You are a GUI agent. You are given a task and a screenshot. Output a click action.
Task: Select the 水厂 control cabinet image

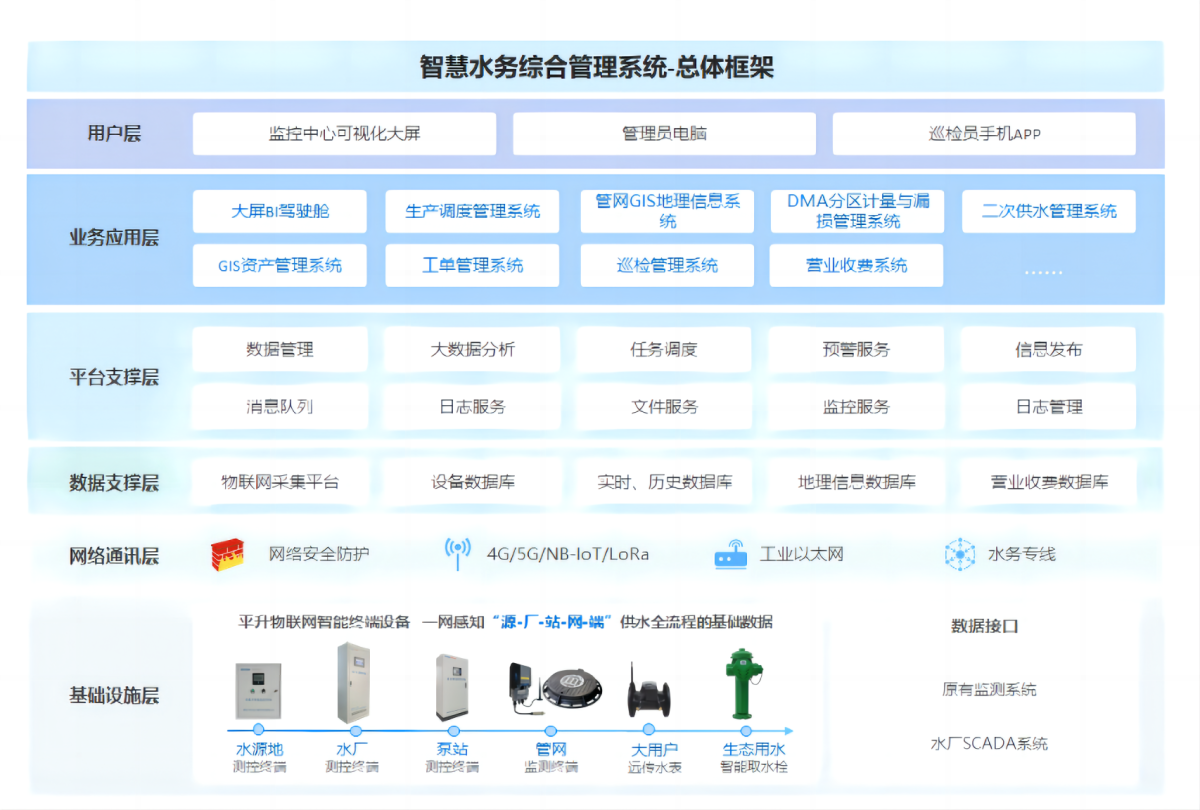(x=353, y=683)
